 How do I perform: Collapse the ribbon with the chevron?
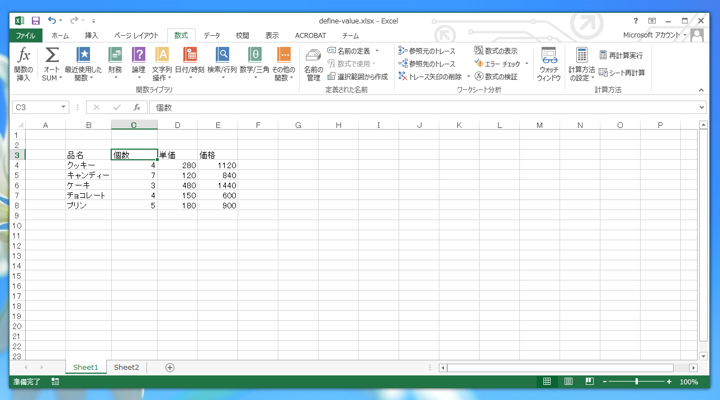(x=701, y=90)
